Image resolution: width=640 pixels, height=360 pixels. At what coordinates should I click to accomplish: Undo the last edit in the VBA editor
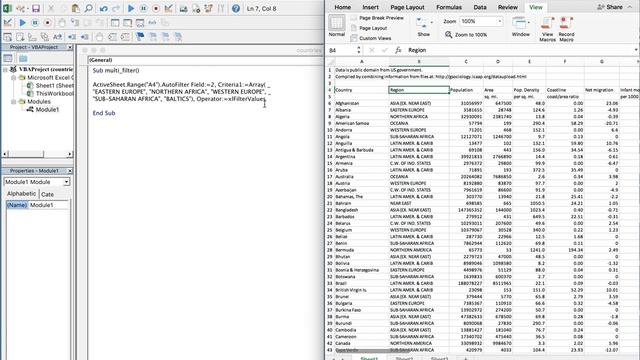104,8
